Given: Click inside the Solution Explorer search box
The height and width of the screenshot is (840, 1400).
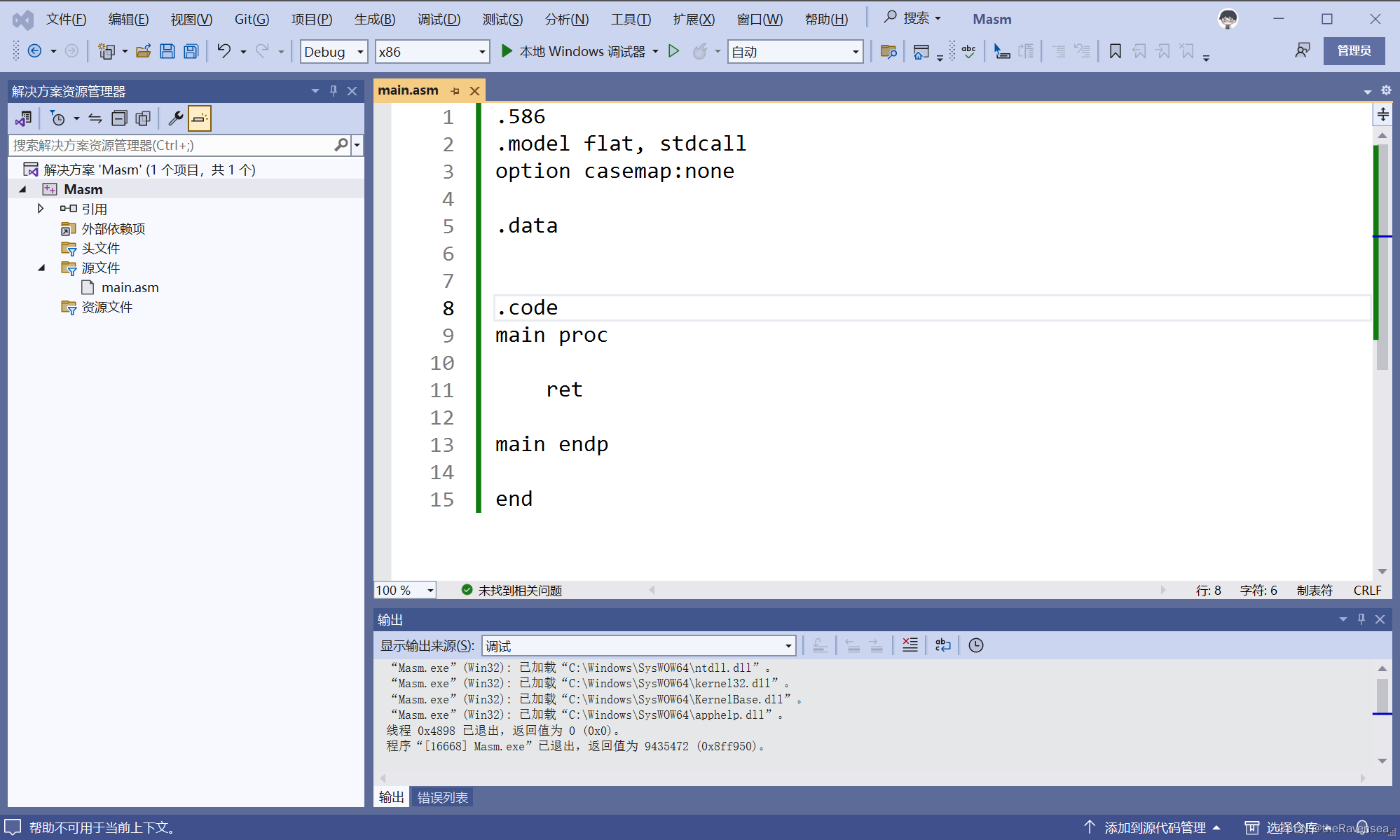Looking at the screenshot, I should 168,145.
